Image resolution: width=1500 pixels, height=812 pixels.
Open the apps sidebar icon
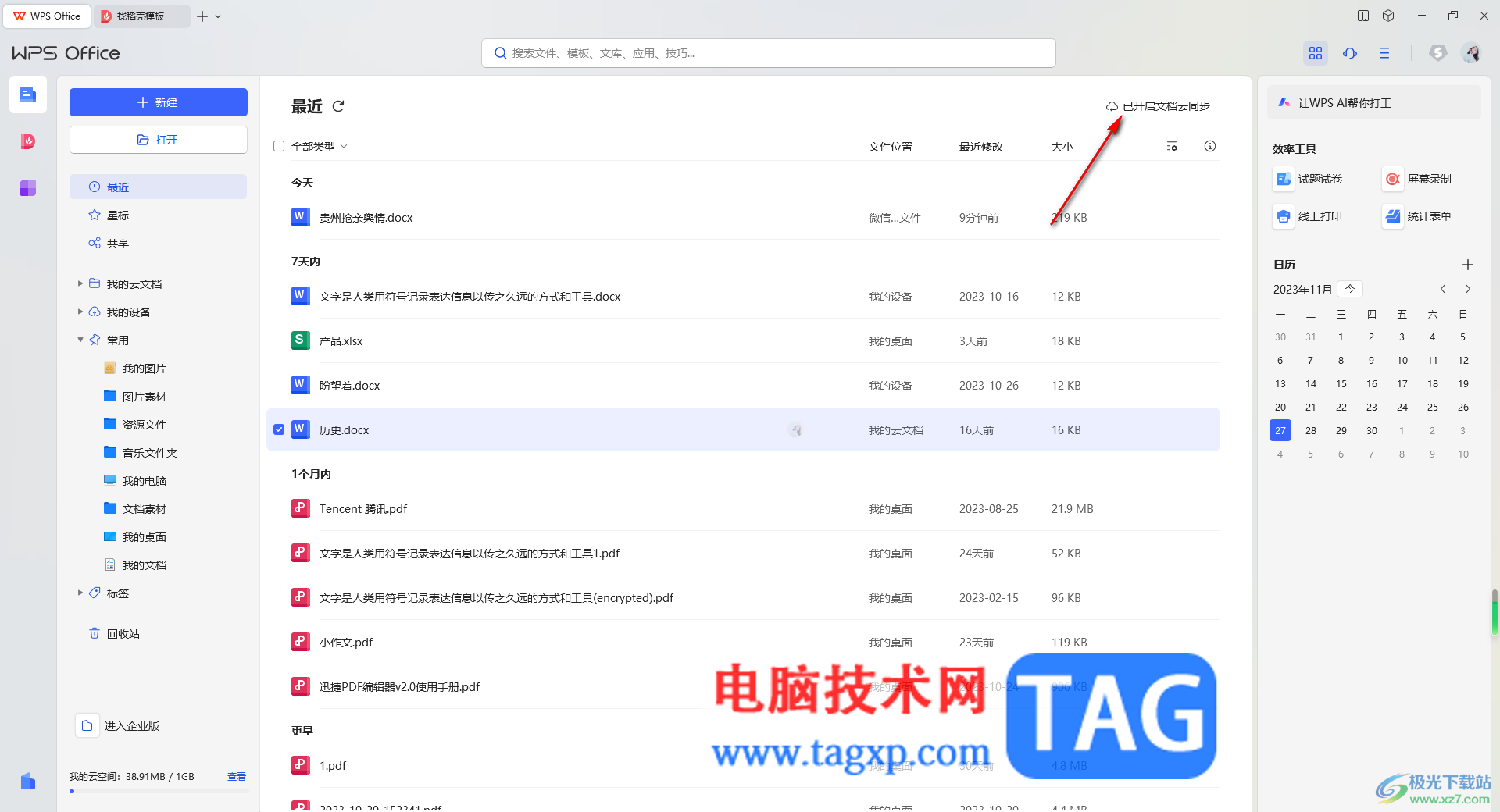coord(28,188)
